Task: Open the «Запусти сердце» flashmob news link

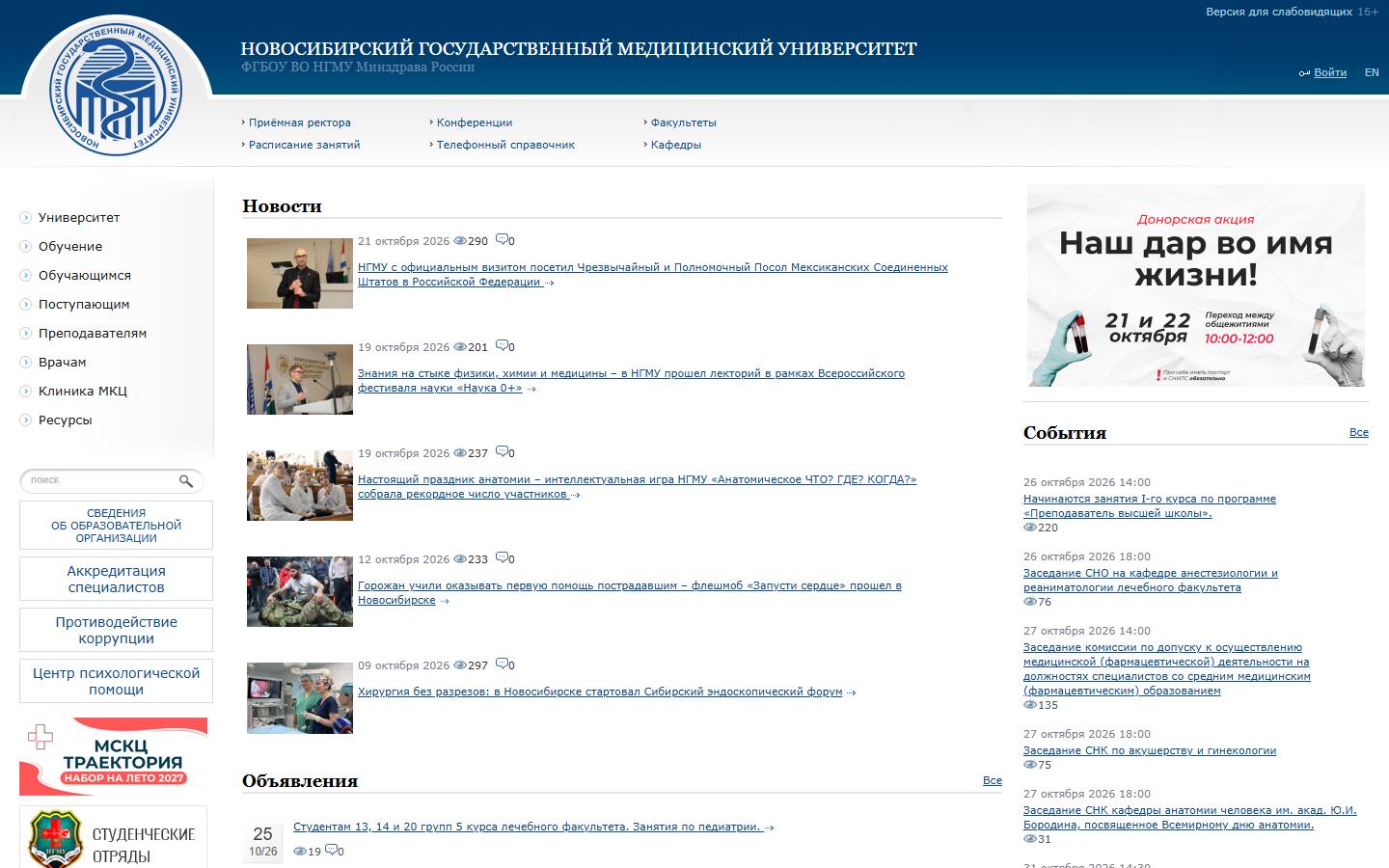Action: (x=630, y=592)
